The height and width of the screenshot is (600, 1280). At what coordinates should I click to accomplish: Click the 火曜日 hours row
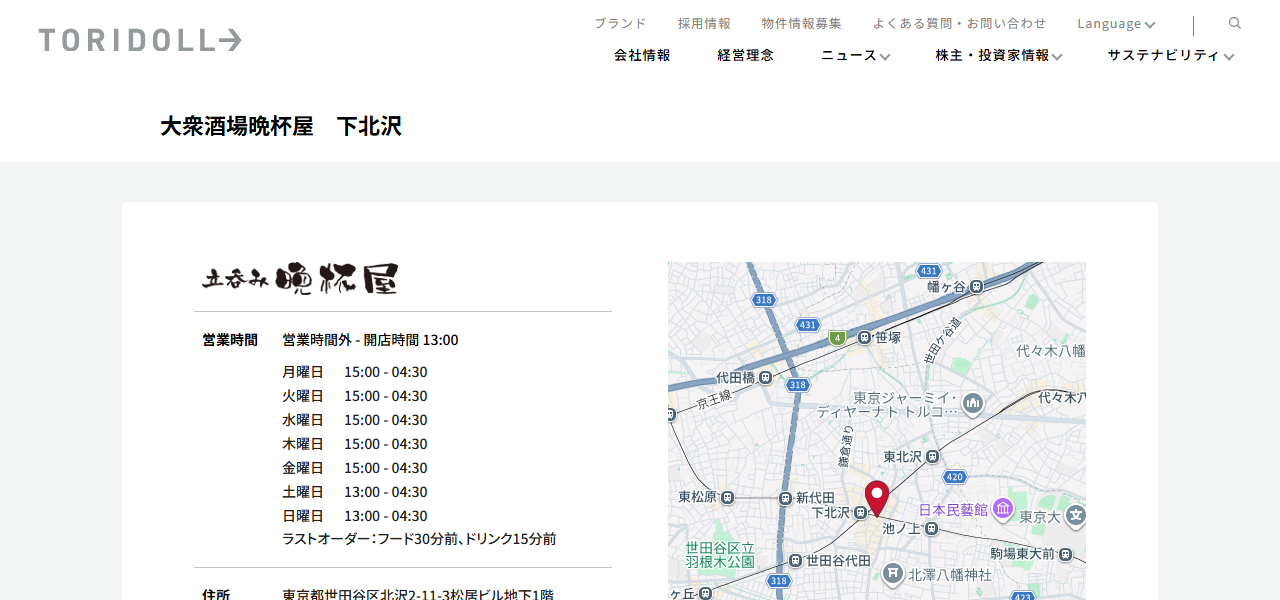point(355,396)
